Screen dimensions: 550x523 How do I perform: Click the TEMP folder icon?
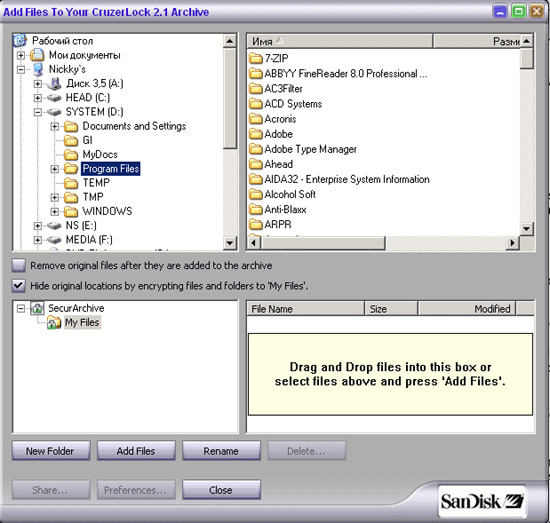pos(71,183)
